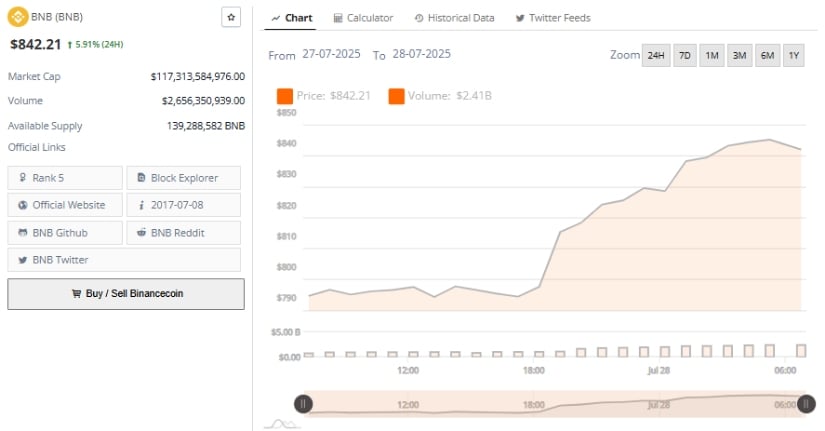Toggle the Price series orange legend swatch

point(285,96)
